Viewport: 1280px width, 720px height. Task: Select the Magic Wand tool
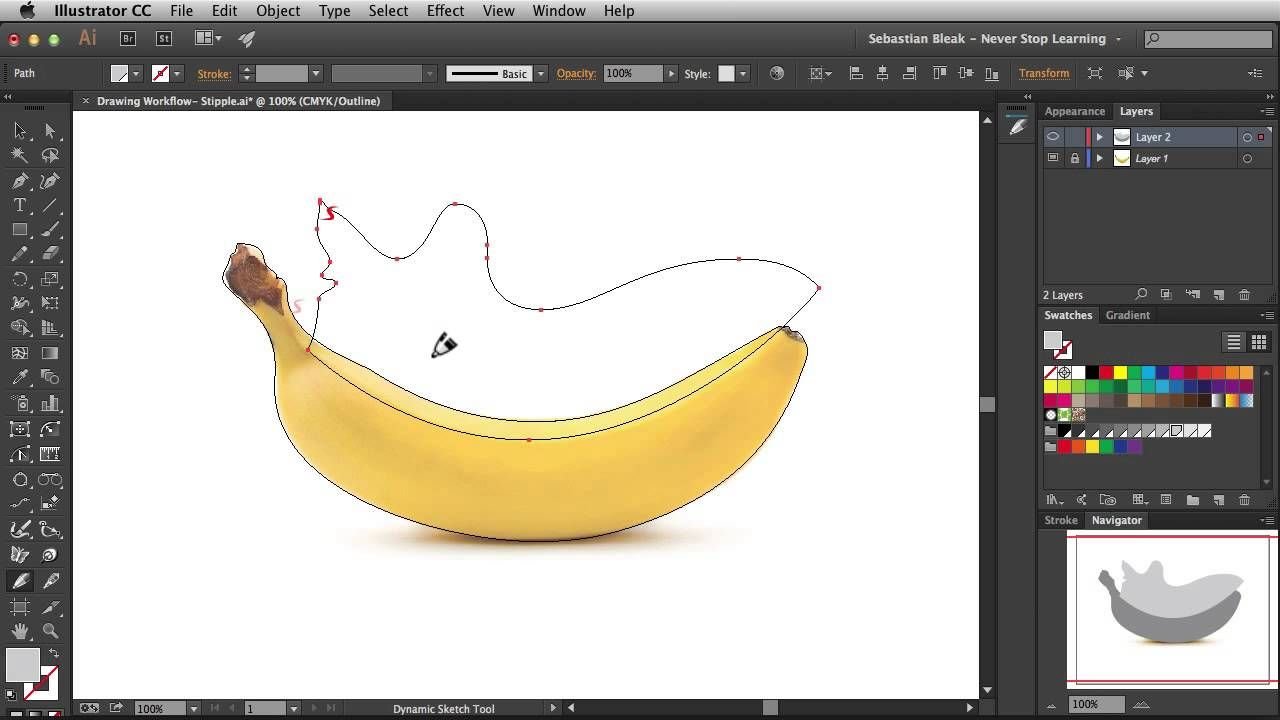pyautogui.click(x=20, y=156)
